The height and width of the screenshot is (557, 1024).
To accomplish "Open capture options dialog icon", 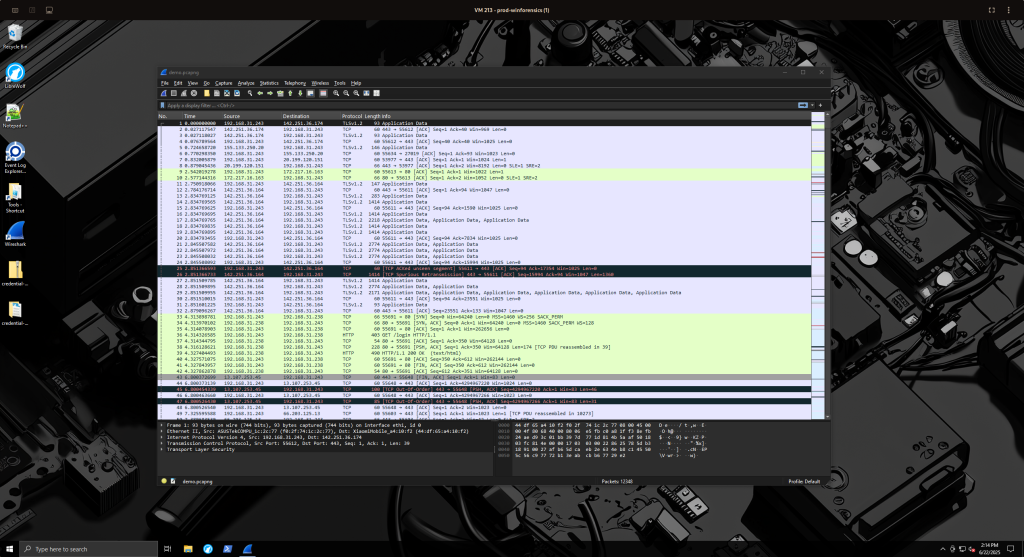I will click(x=194, y=93).
